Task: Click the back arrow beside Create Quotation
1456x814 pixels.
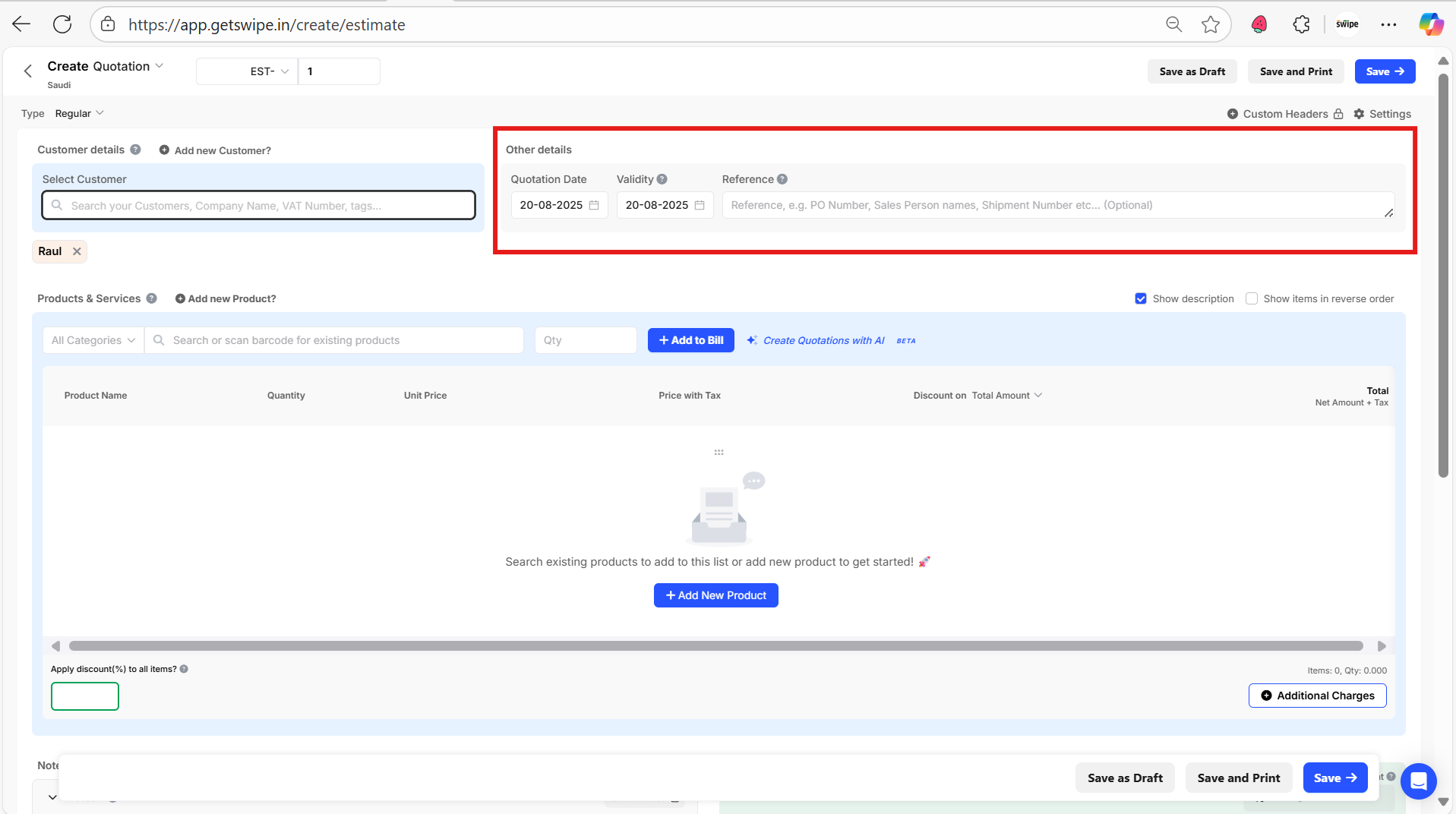Action: tap(28, 71)
